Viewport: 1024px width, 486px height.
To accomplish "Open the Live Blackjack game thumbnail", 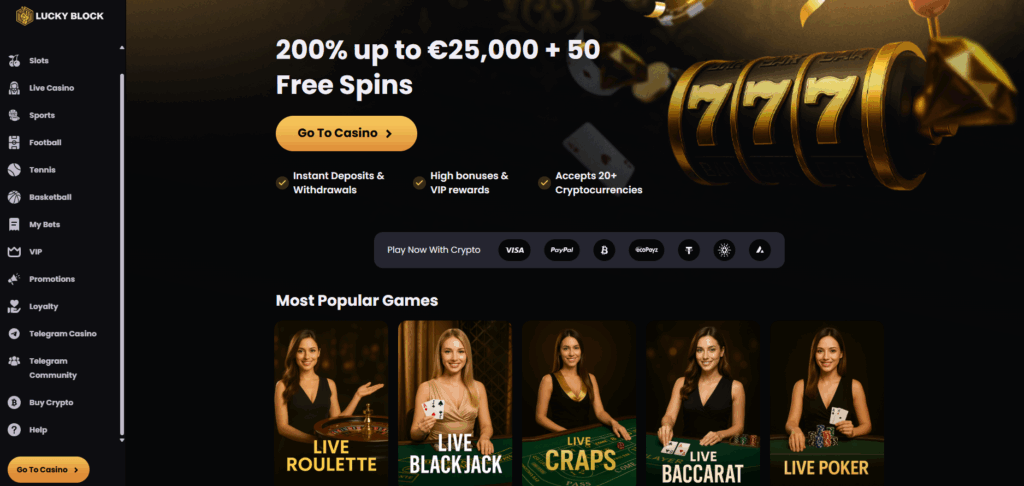I will coord(455,403).
